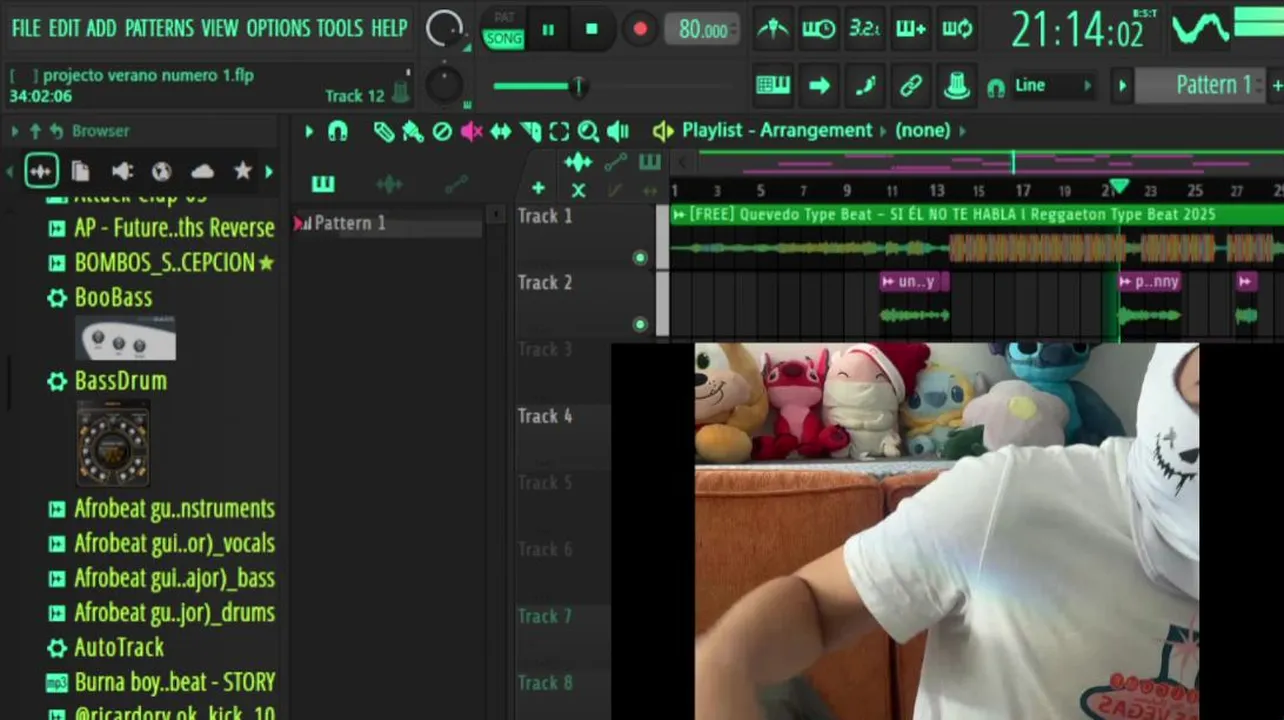Select the browser cloud tab
This screenshot has width=1284, height=720.
(202, 171)
